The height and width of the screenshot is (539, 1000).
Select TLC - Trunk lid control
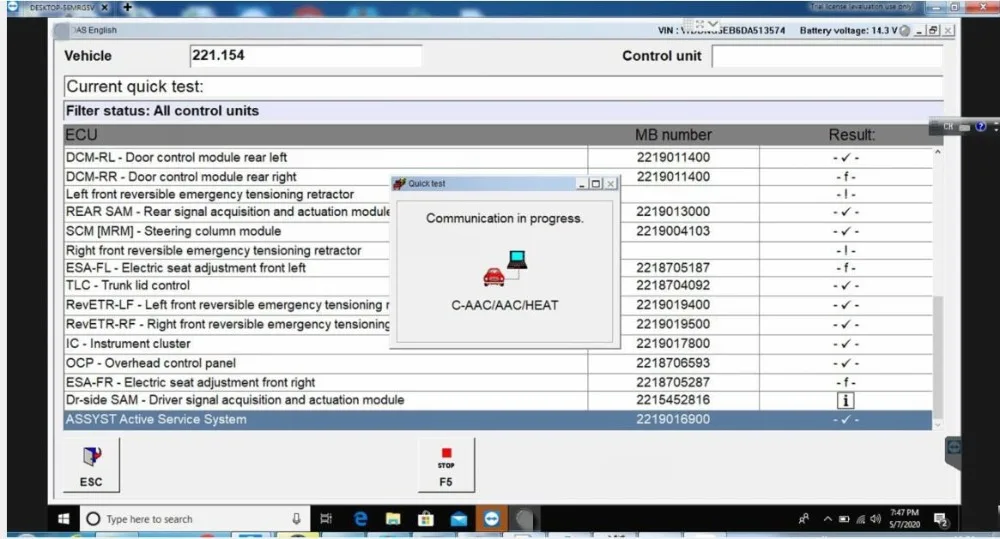coord(128,285)
